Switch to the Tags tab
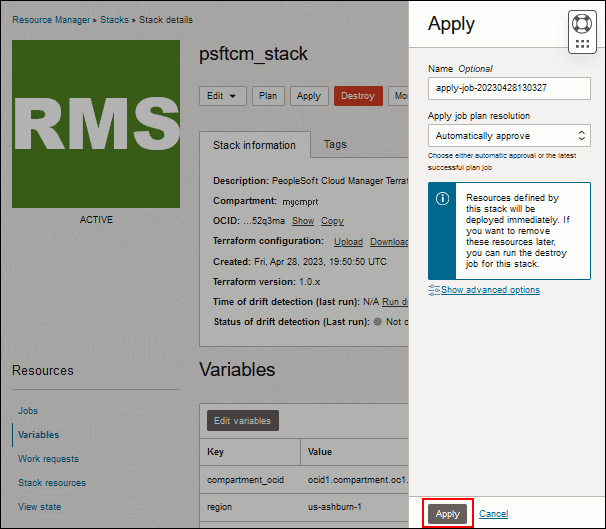This screenshot has height=529, width=606. point(335,145)
